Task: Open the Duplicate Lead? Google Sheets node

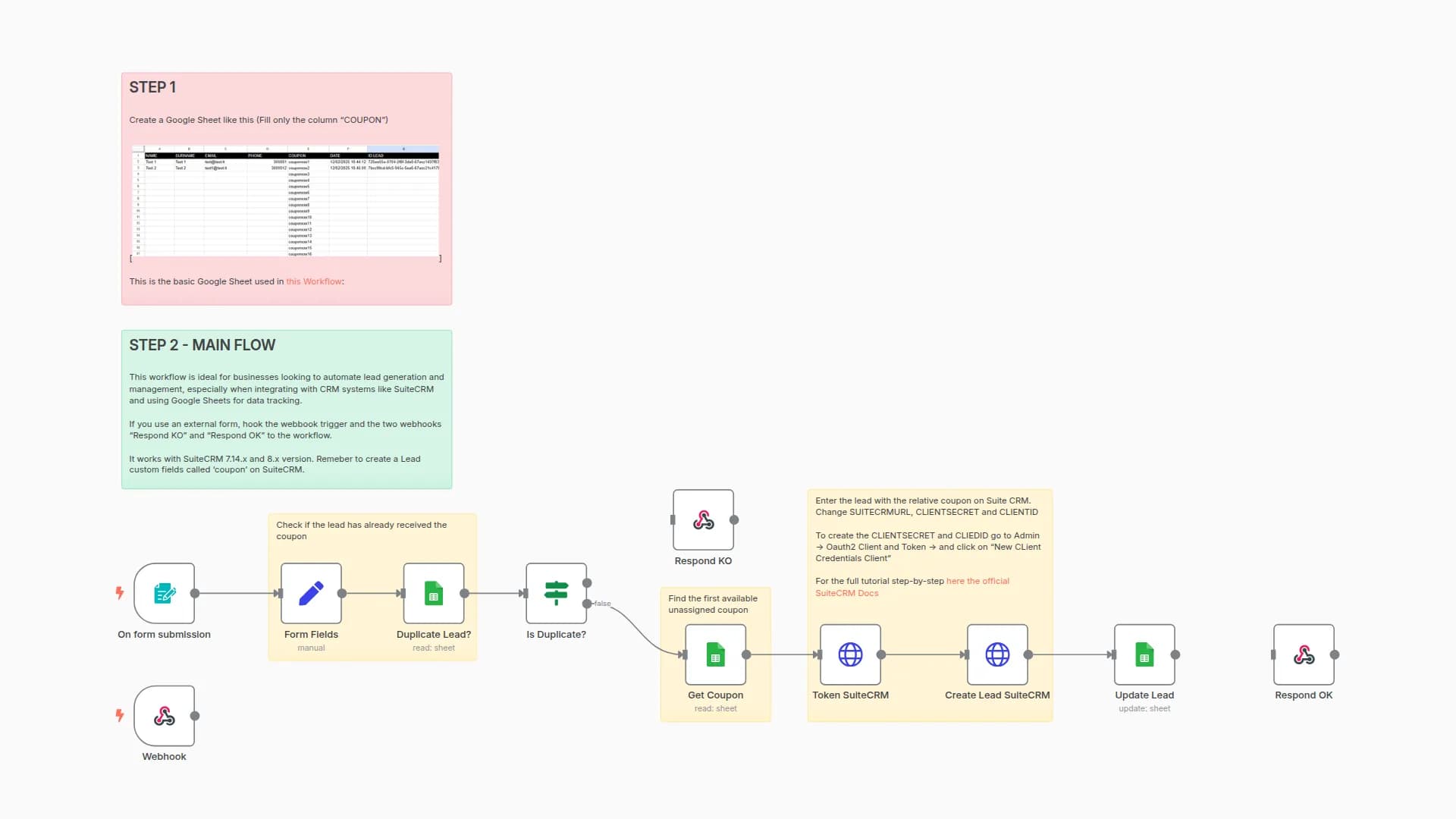Action: coord(434,593)
